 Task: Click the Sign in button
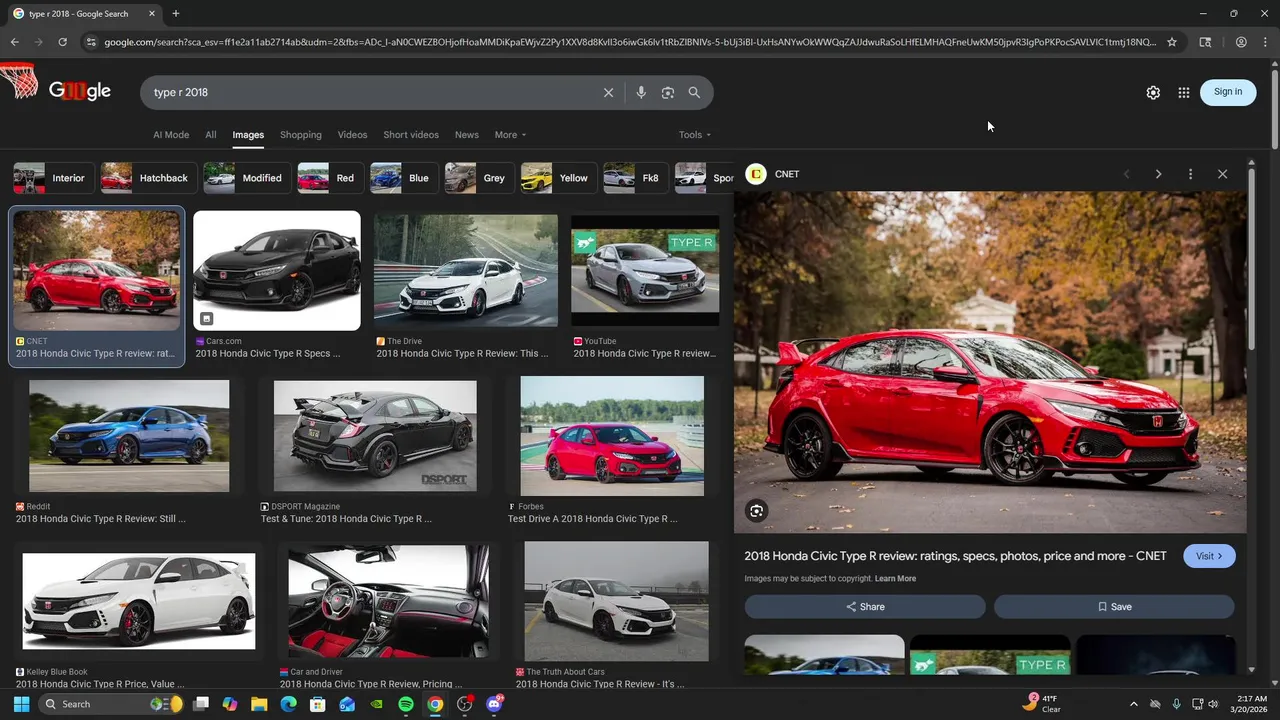click(1228, 92)
